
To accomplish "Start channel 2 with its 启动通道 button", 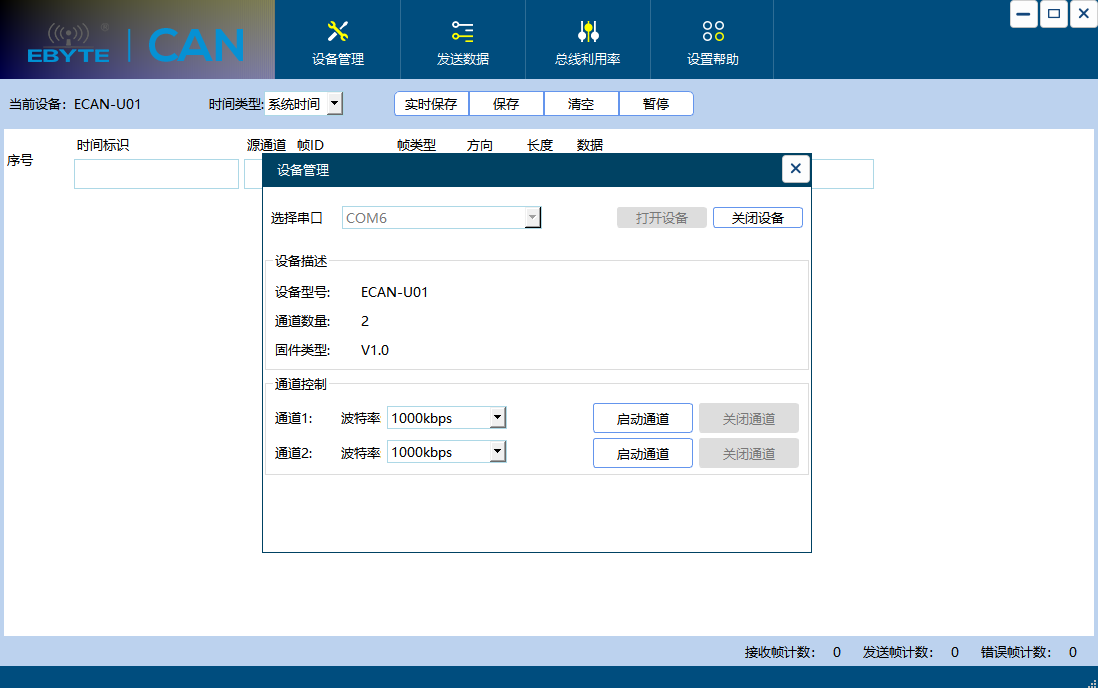I will 642,452.
